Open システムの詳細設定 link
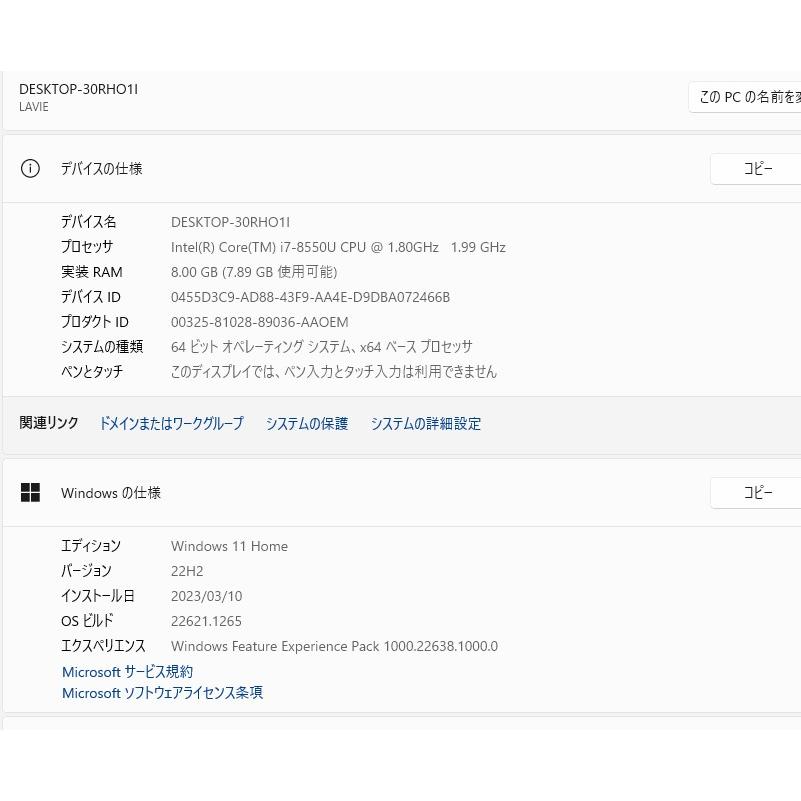Screen dimensions: 801x801 point(426,423)
